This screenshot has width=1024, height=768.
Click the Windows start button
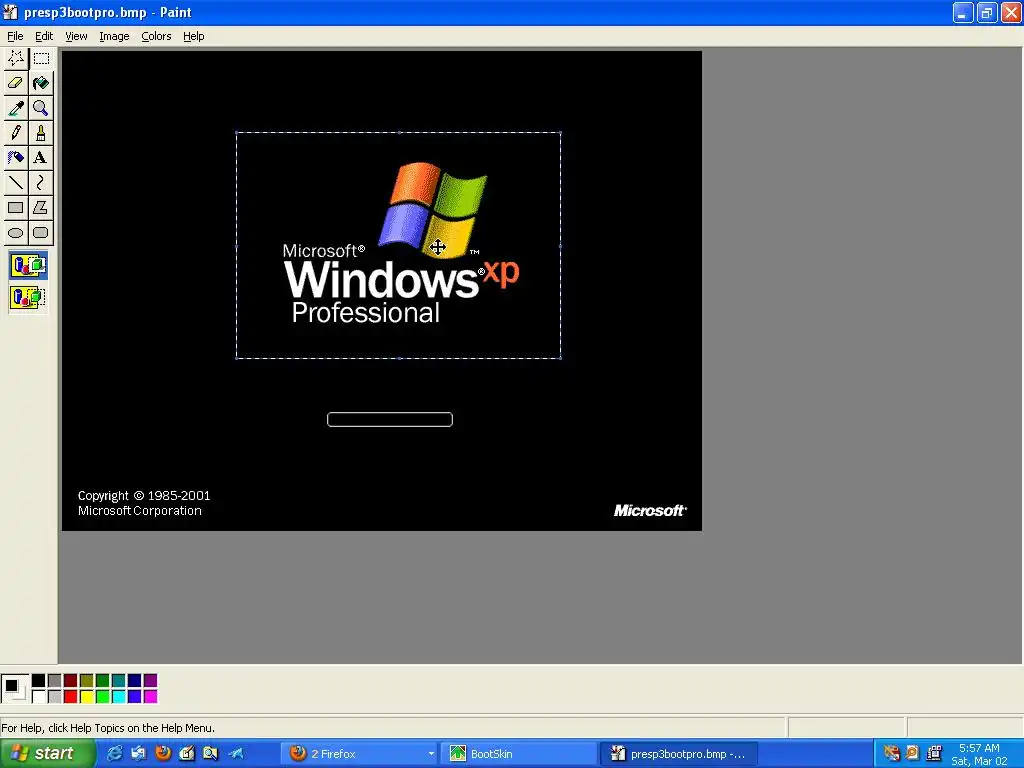[47, 753]
